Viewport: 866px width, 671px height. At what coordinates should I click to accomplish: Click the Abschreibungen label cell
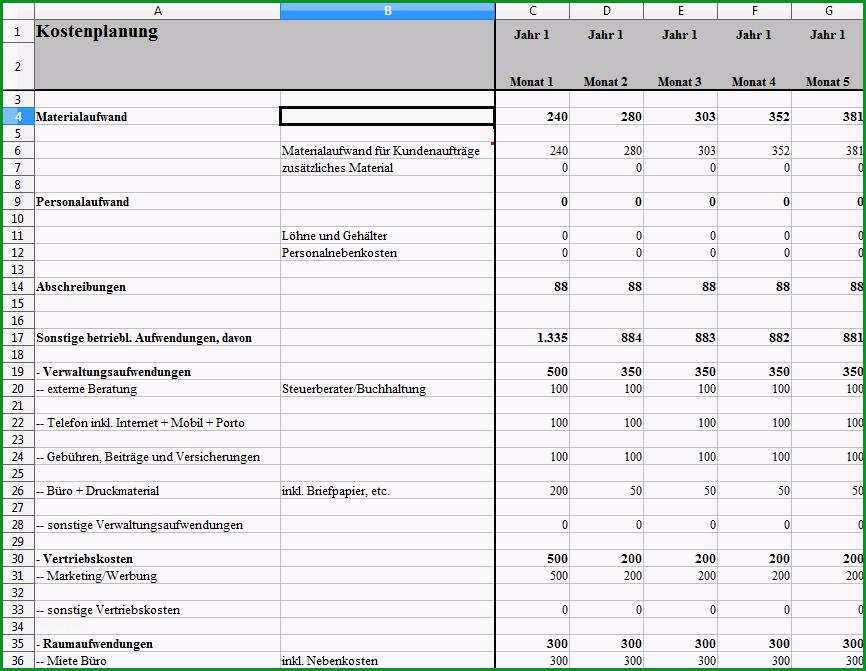(157, 287)
